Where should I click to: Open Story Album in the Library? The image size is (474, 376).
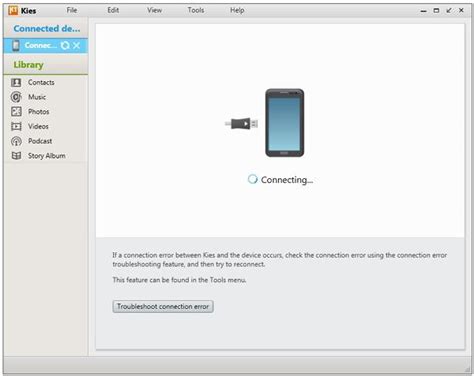[47, 156]
